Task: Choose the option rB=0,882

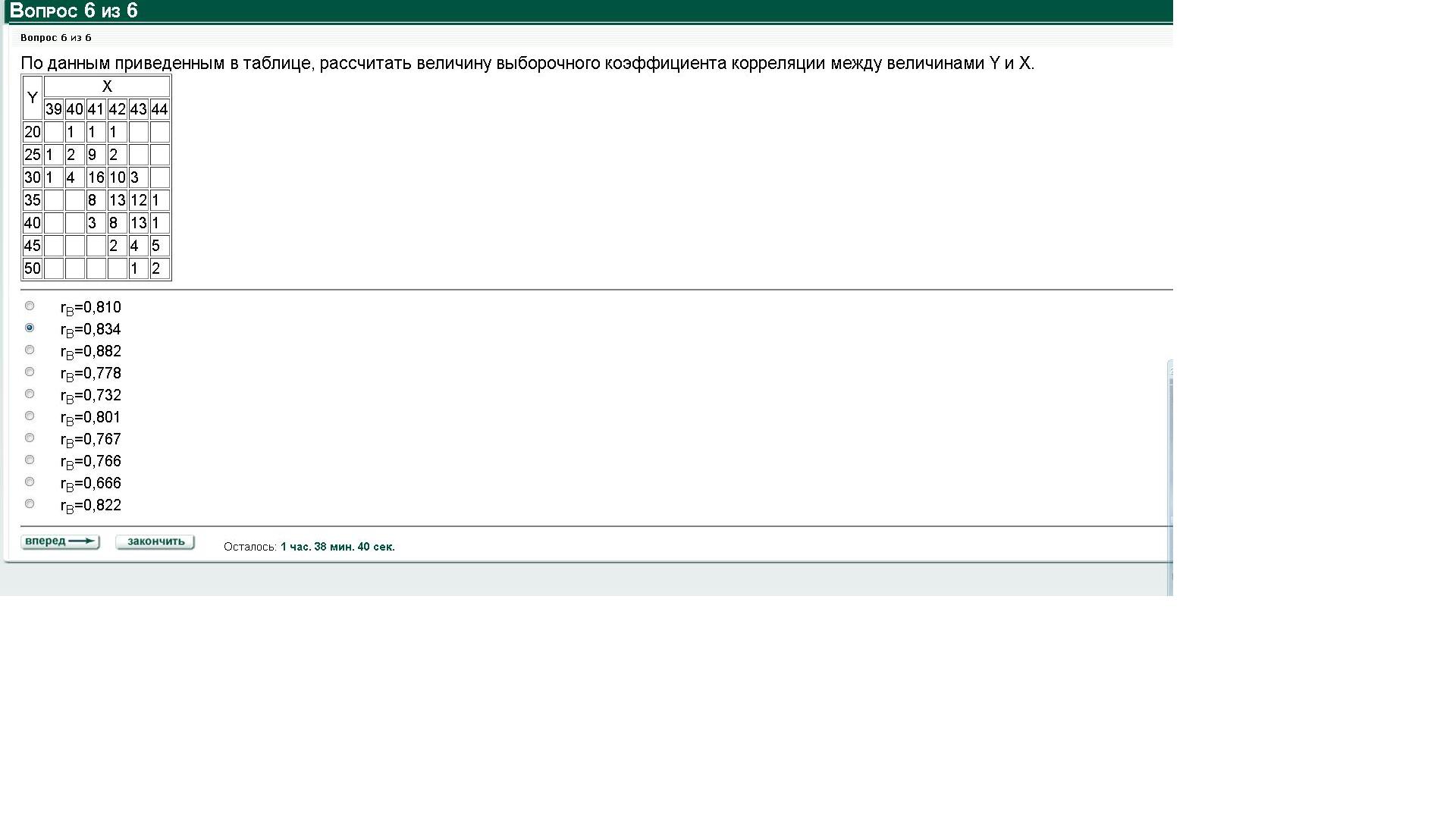Action: 30,350
